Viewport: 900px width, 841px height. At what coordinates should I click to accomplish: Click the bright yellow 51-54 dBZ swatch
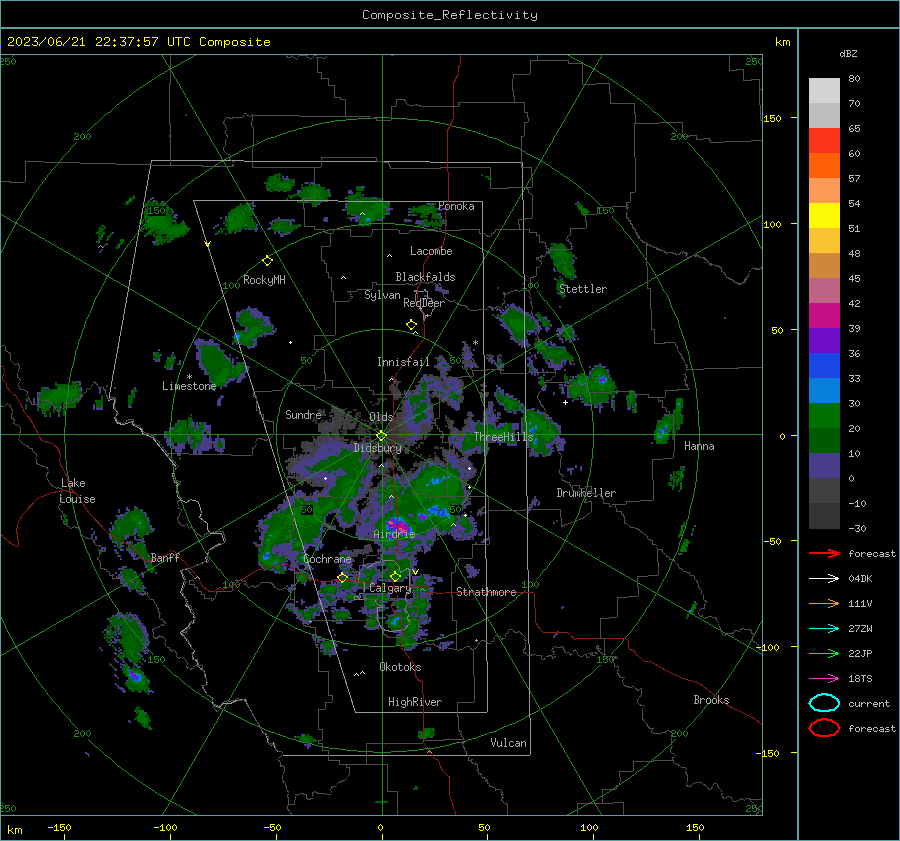(x=824, y=216)
